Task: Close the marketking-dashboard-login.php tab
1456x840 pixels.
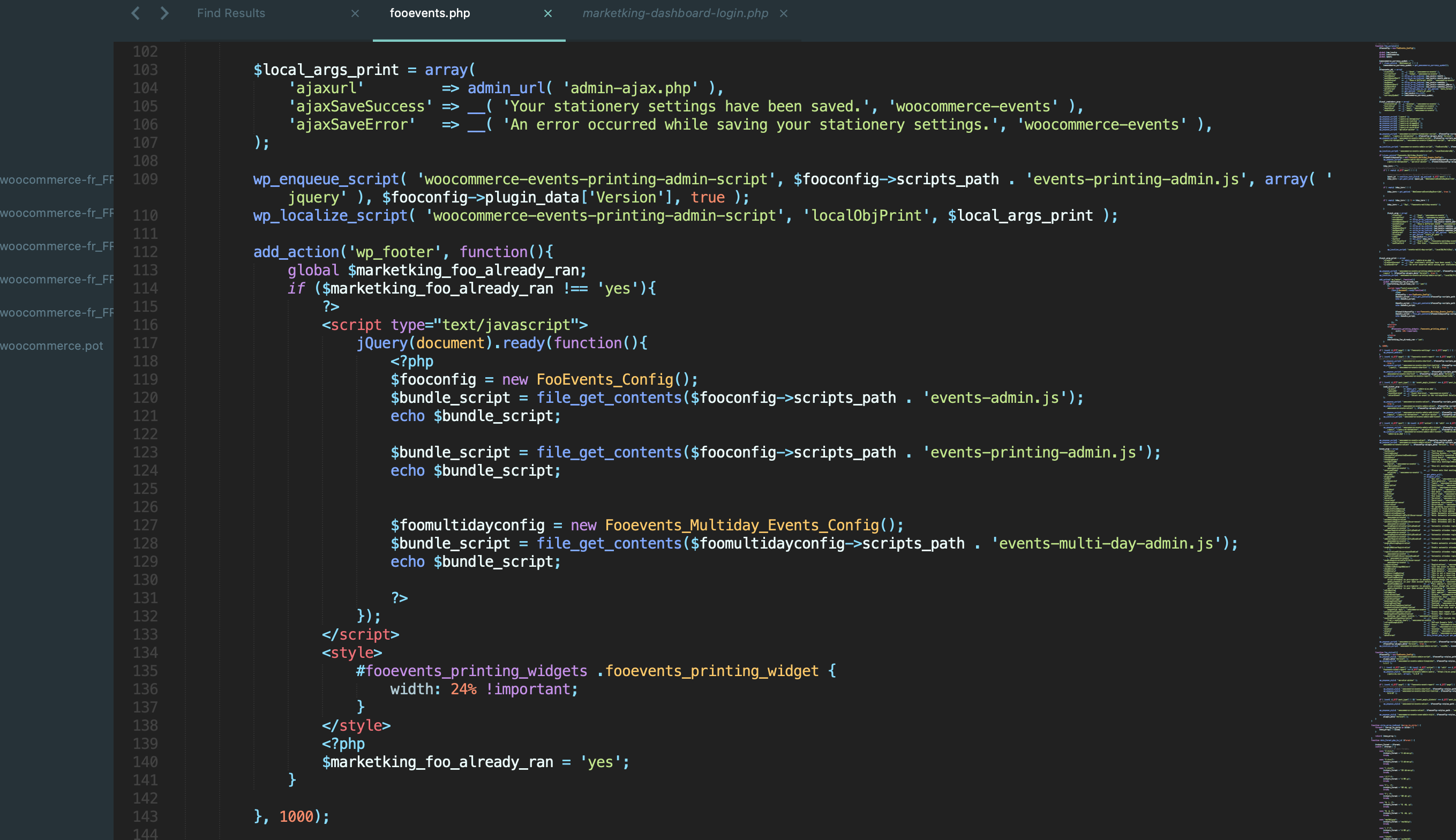Action: pyautogui.click(x=783, y=13)
